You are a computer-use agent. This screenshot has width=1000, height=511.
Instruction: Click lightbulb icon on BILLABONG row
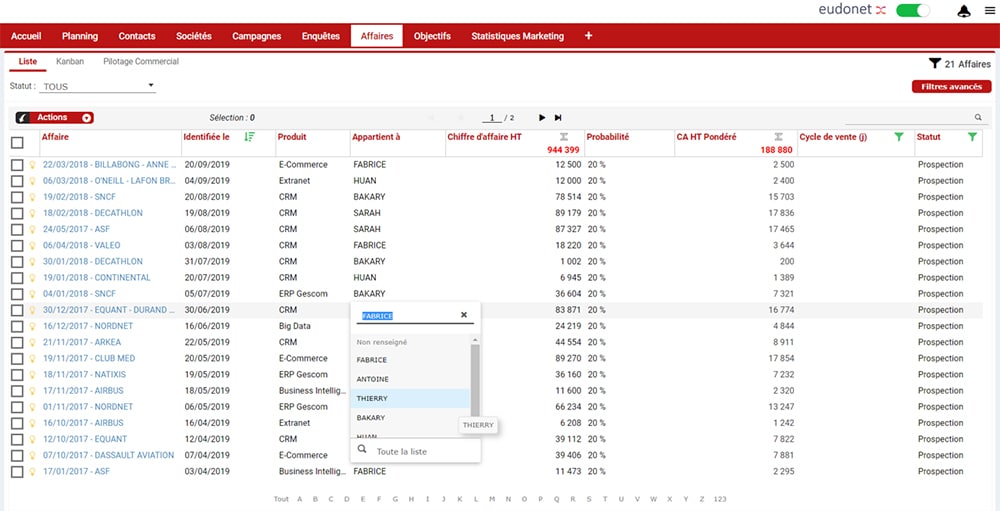coord(32,165)
